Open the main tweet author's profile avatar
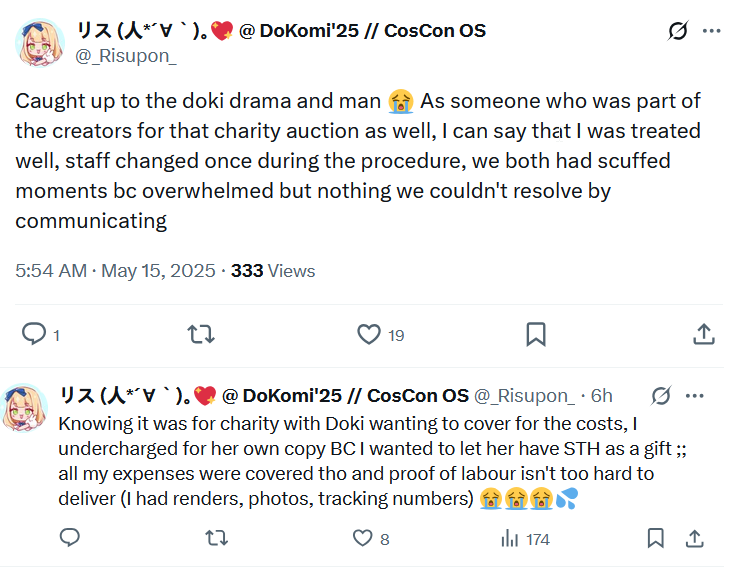The image size is (739, 581). 41,42
